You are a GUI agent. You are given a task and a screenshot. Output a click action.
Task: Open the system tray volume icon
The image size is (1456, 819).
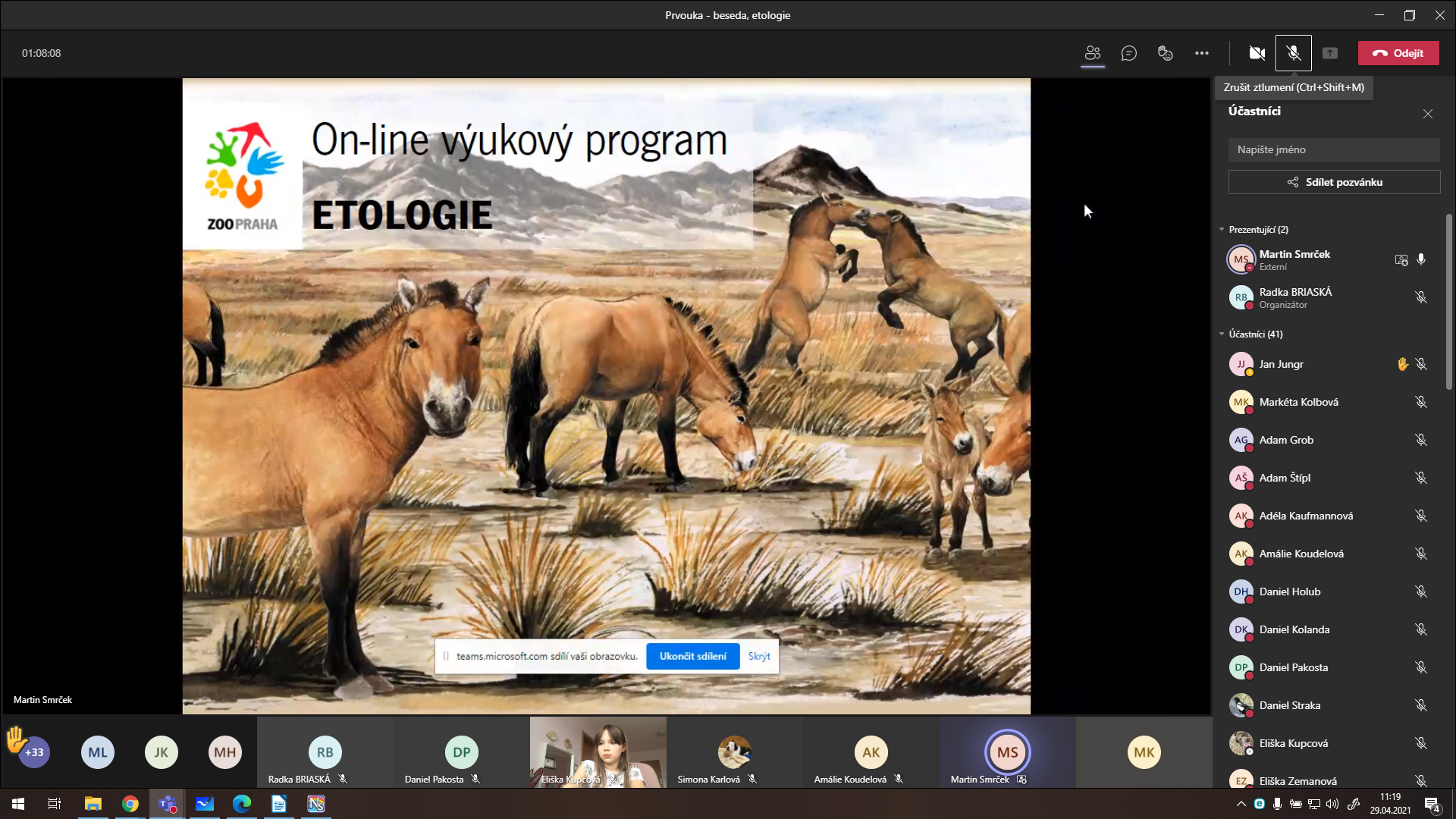(1332, 804)
